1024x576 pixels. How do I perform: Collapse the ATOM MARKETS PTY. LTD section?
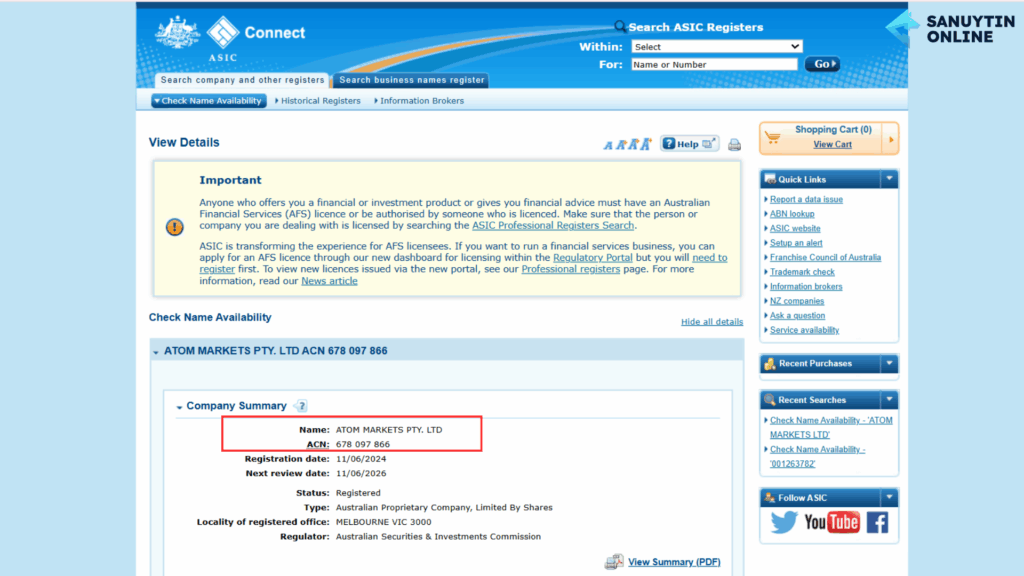click(x=155, y=352)
